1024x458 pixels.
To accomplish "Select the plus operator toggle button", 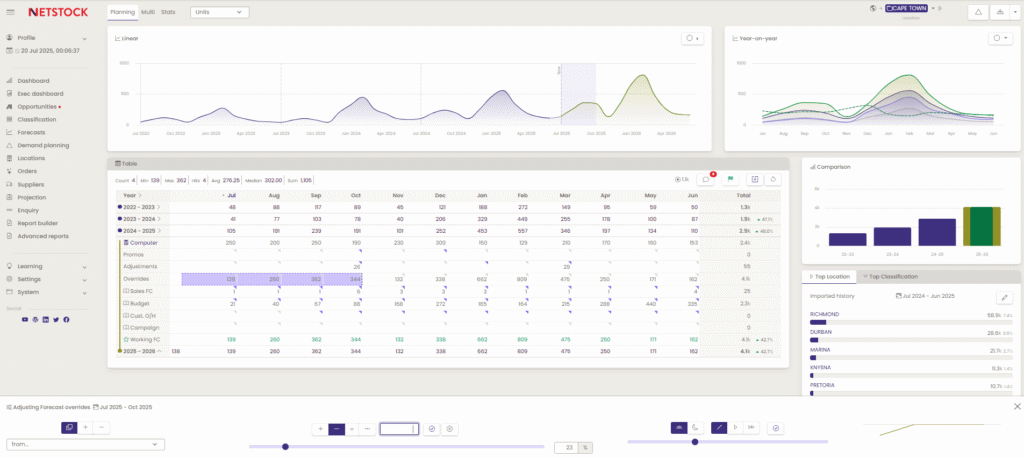I will (320, 428).
